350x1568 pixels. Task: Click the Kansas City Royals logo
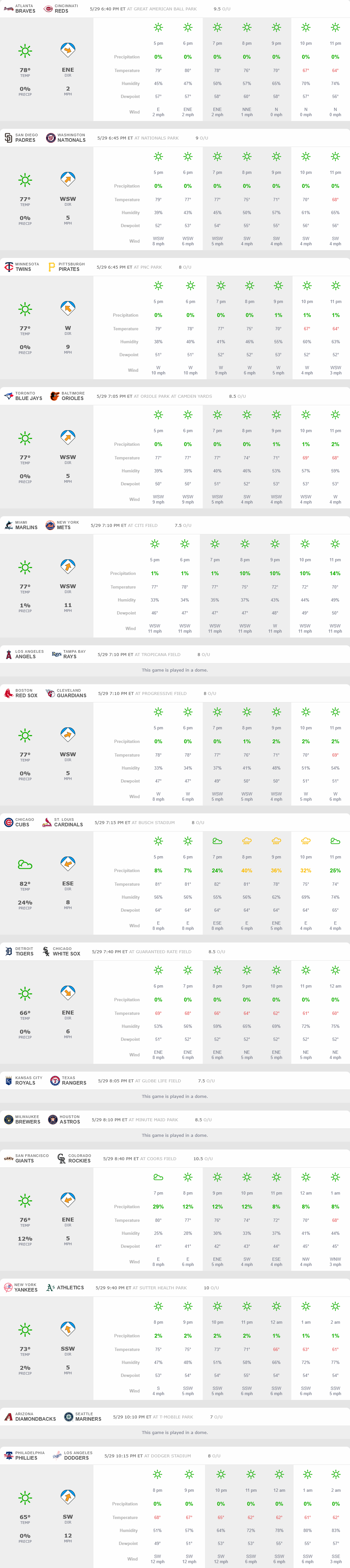pyautogui.click(x=8, y=1080)
